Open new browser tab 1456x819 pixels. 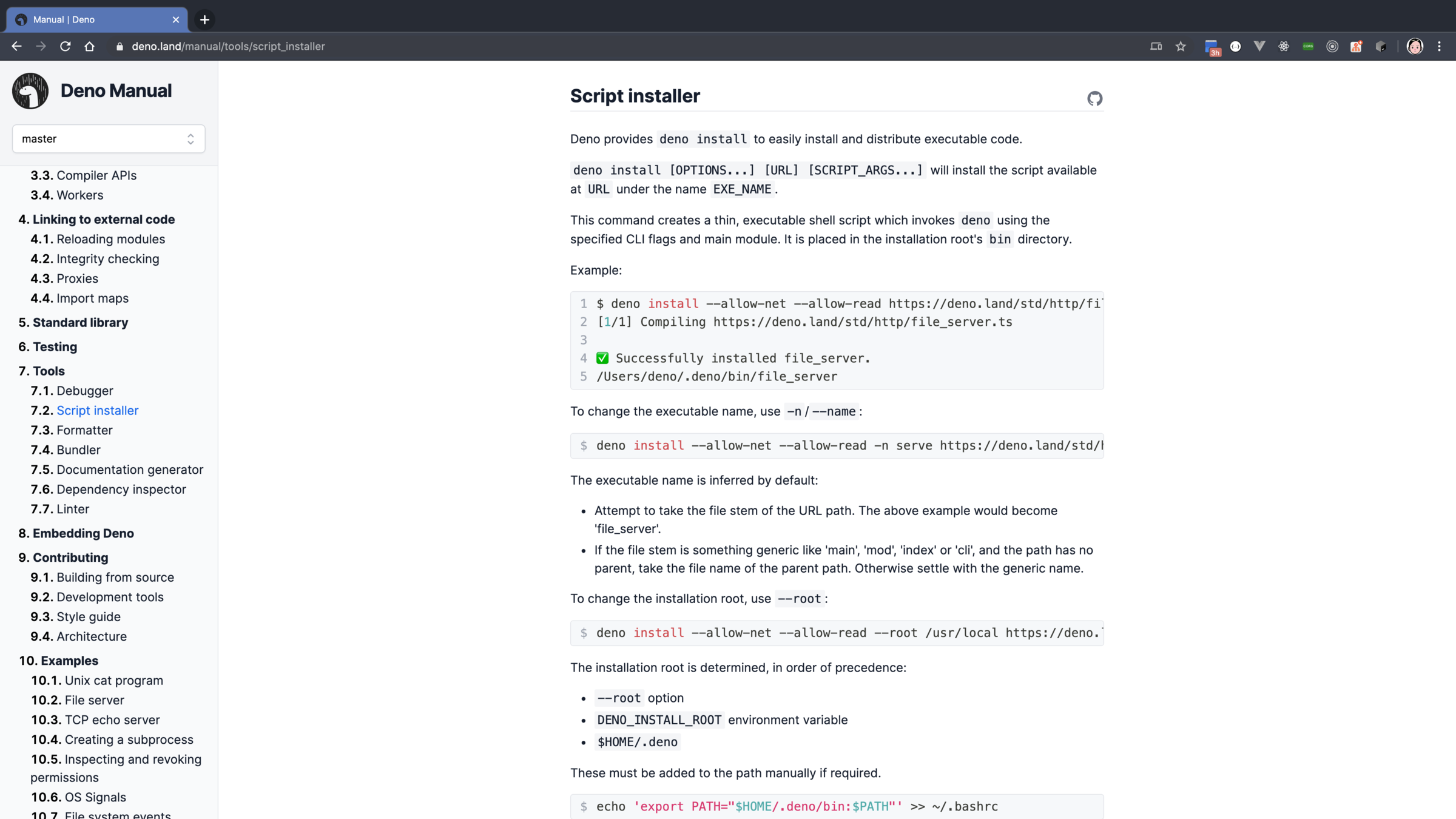tap(204, 19)
